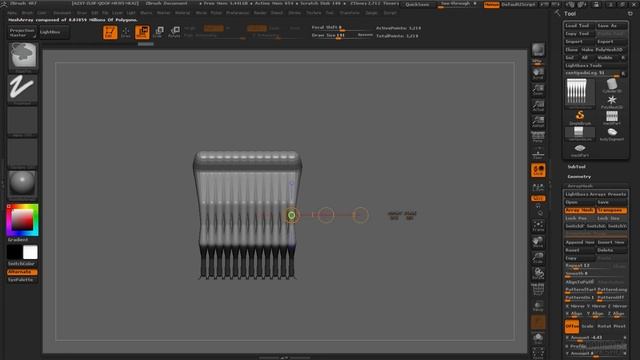This screenshot has width=640, height=360.
Task: Expand the SubTool section
Action: (577, 167)
